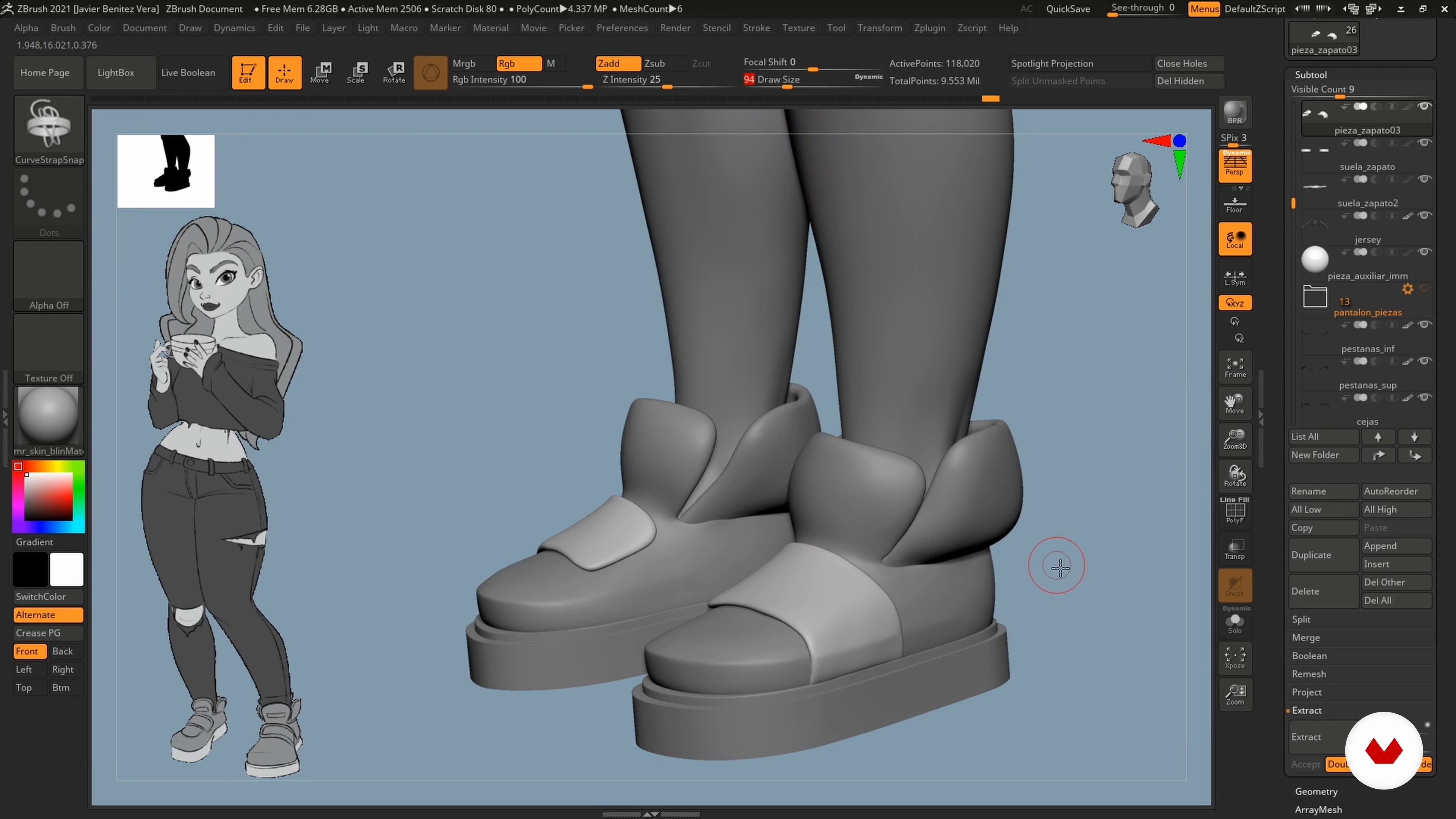This screenshot has height=819, width=1456.
Task: Toggle XYZ rotation mode
Action: (1235, 303)
